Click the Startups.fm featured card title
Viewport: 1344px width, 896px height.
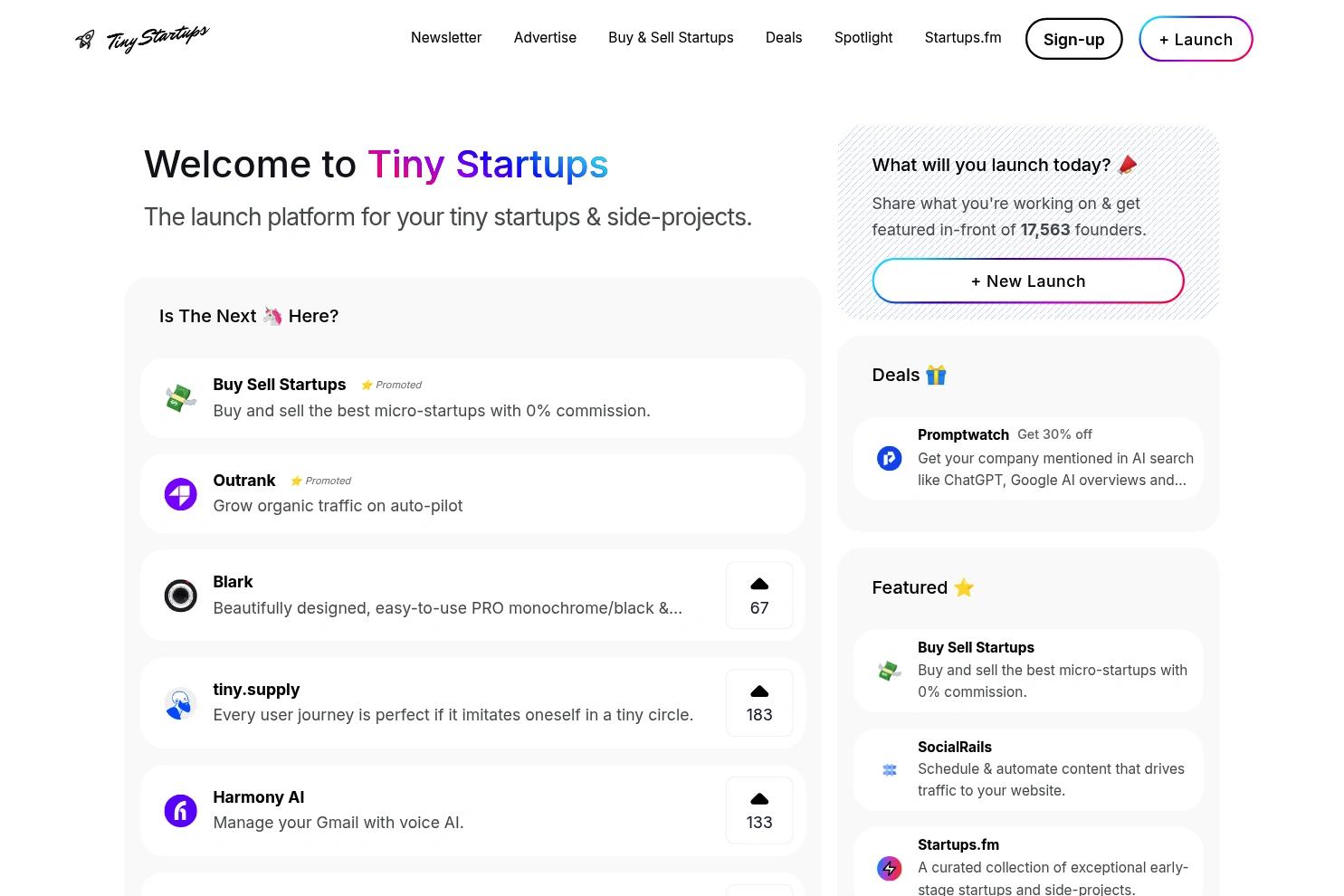958,844
